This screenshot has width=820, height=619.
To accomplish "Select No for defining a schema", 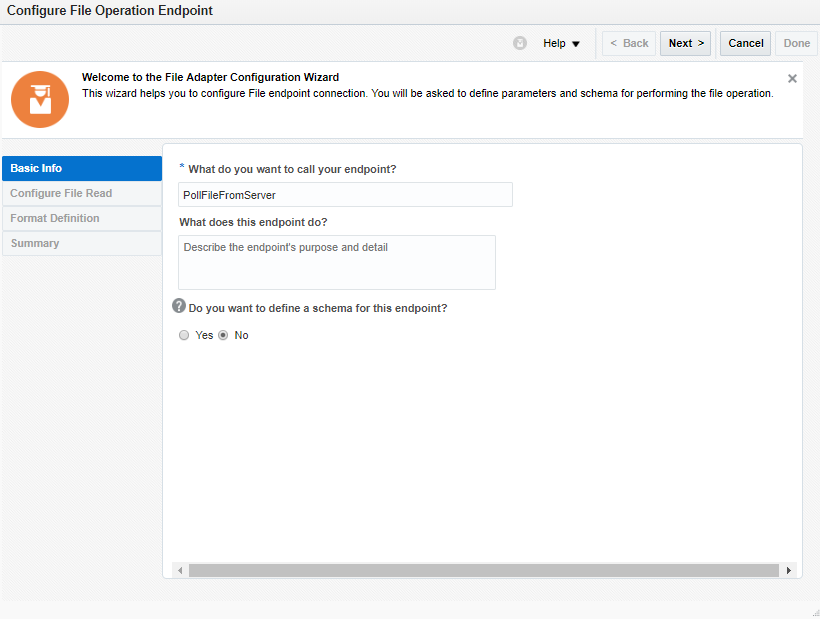I will click(223, 336).
